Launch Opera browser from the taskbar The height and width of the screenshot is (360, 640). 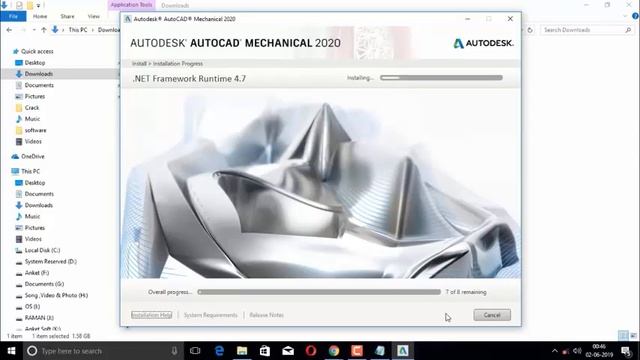pos(311,351)
